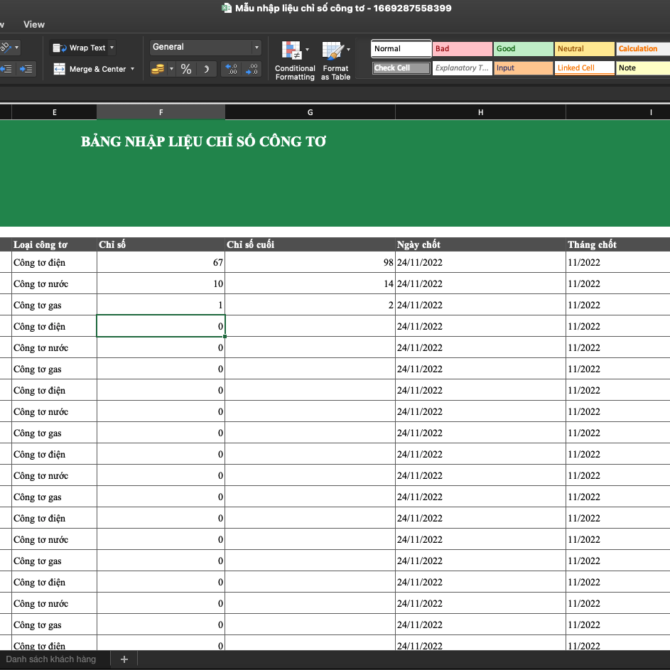Click the Increase Decimal button
This screenshot has height=670, width=670.
click(x=230, y=69)
